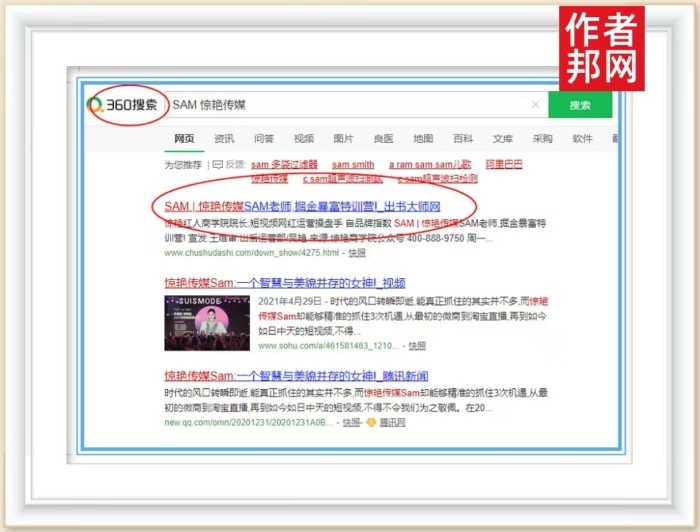
Task: Go to the 图片 tab
Action: point(343,139)
